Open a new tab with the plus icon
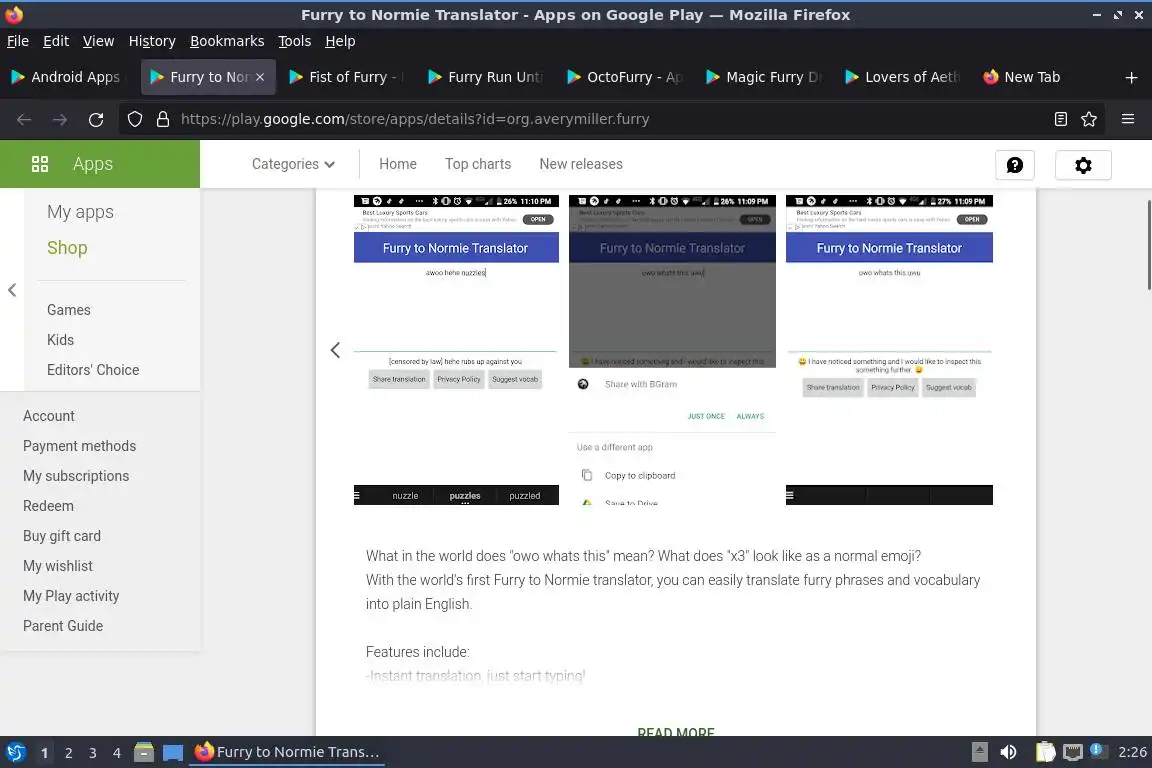1152x768 pixels. [1131, 77]
